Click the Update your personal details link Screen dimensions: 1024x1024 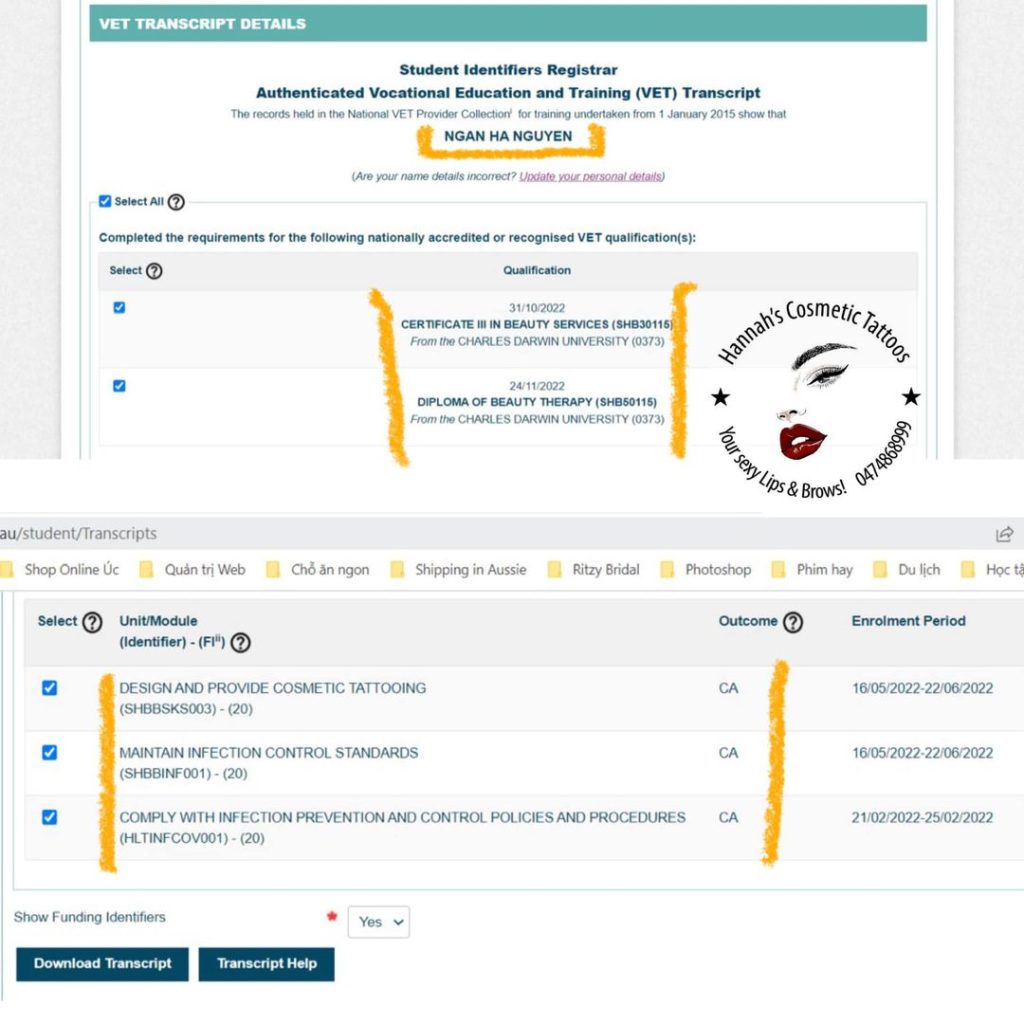590,177
